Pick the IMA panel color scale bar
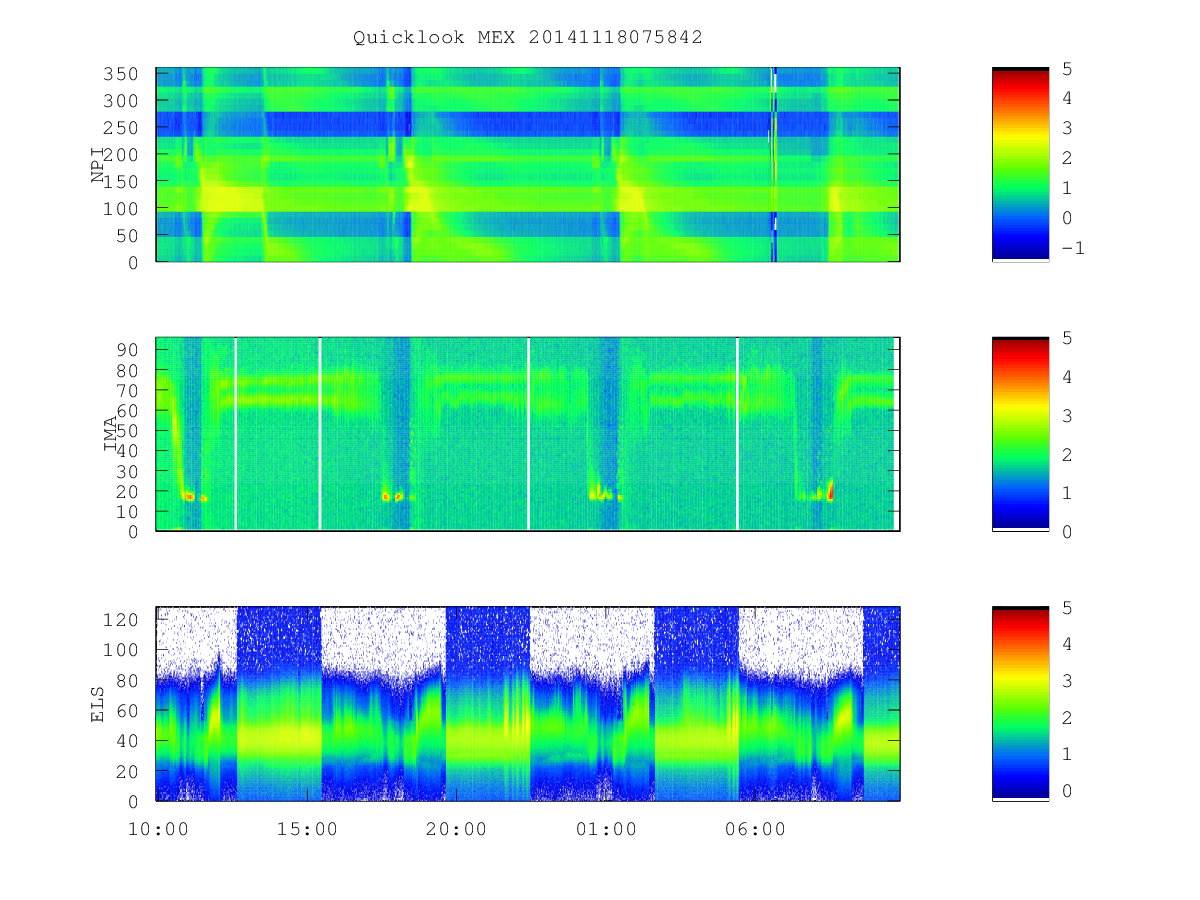1200x900 pixels. (x=1020, y=434)
